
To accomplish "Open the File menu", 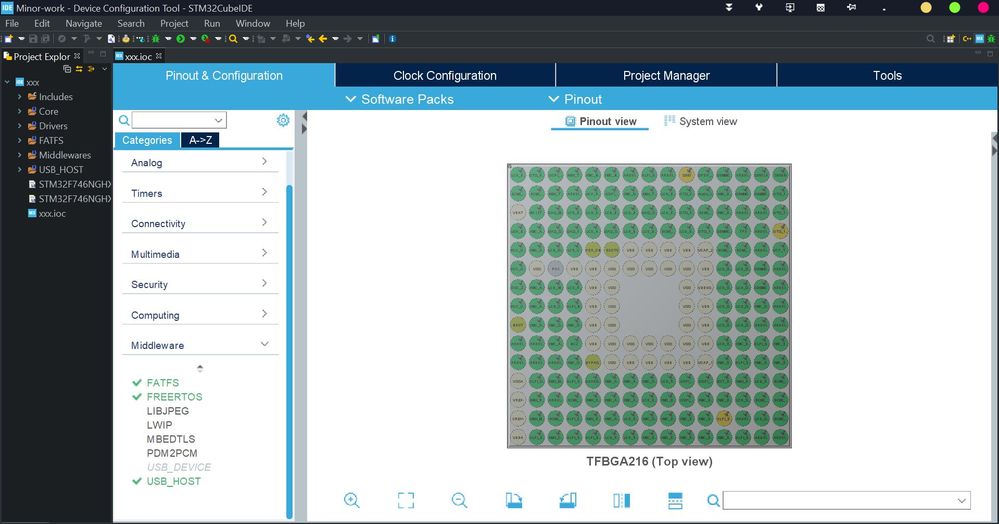I will tap(12, 24).
